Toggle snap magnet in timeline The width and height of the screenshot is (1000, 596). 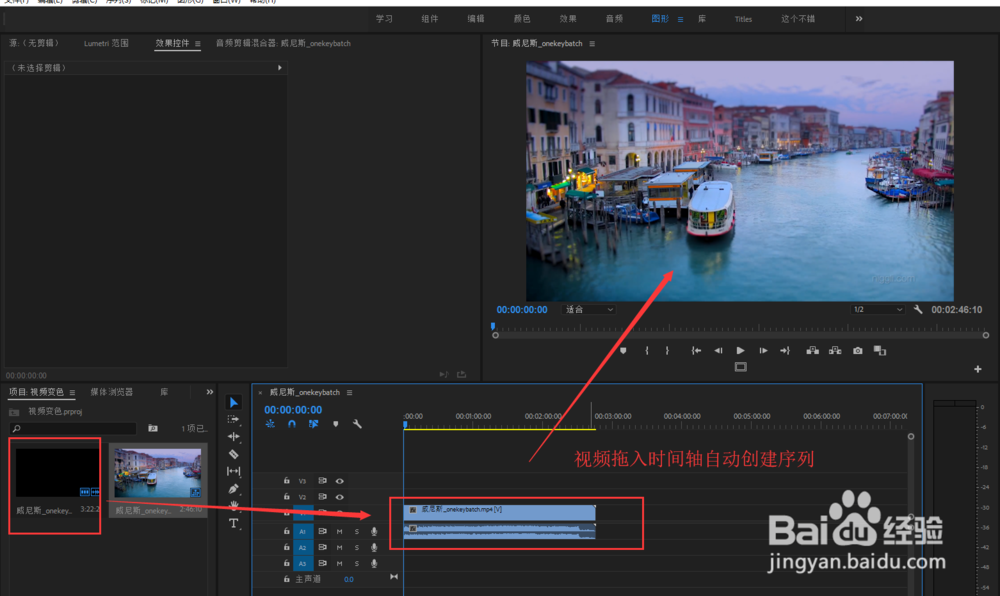pyautogui.click(x=292, y=424)
